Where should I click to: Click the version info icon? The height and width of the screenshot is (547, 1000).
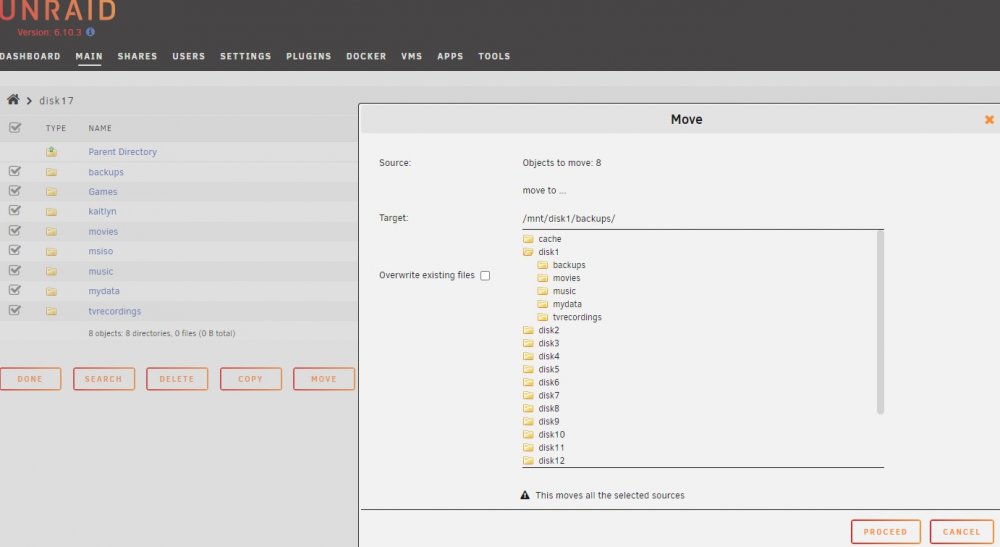[90, 32]
